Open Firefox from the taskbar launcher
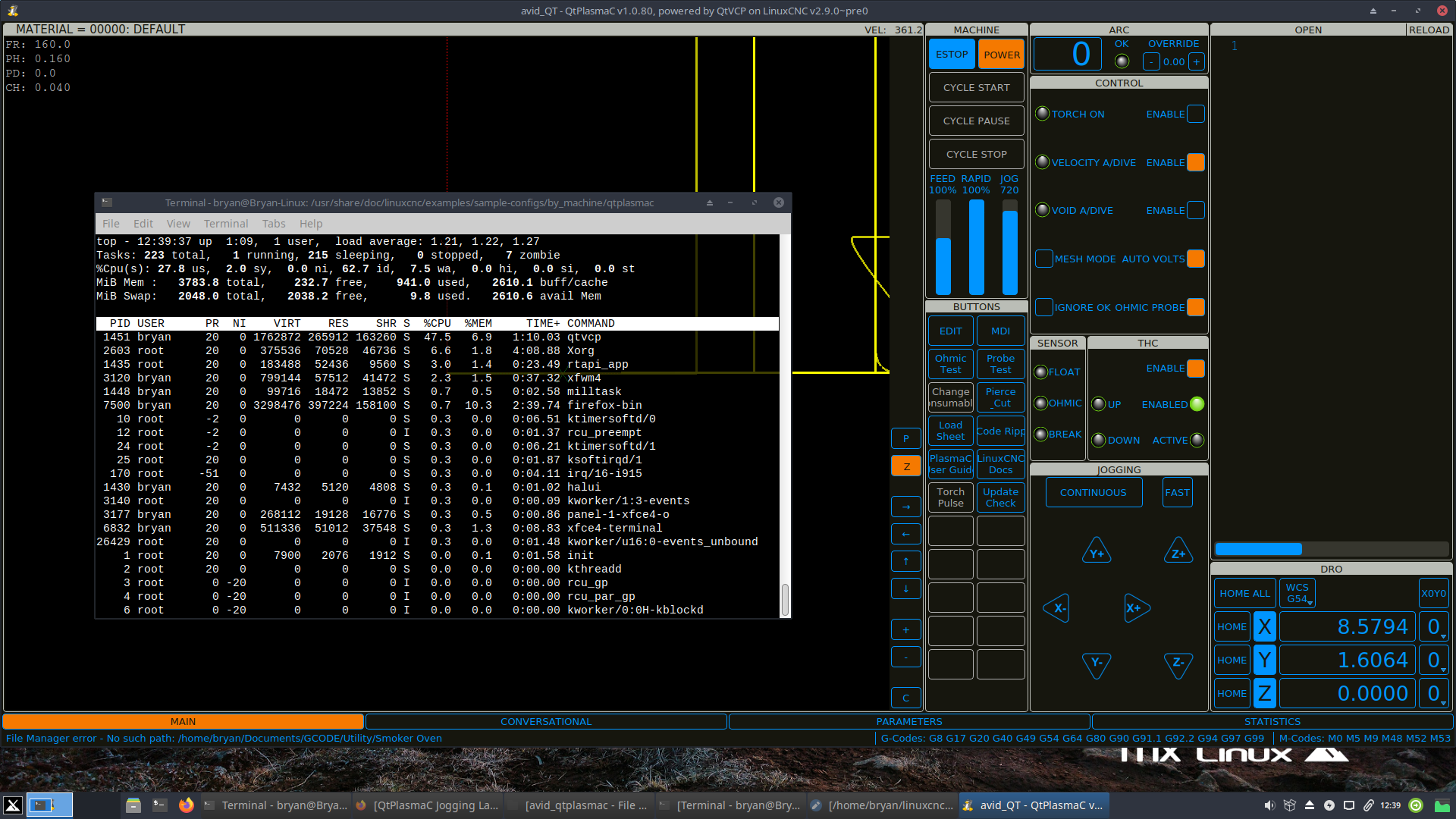Viewport: 1456px width, 819px height. [x=186, y=805]
